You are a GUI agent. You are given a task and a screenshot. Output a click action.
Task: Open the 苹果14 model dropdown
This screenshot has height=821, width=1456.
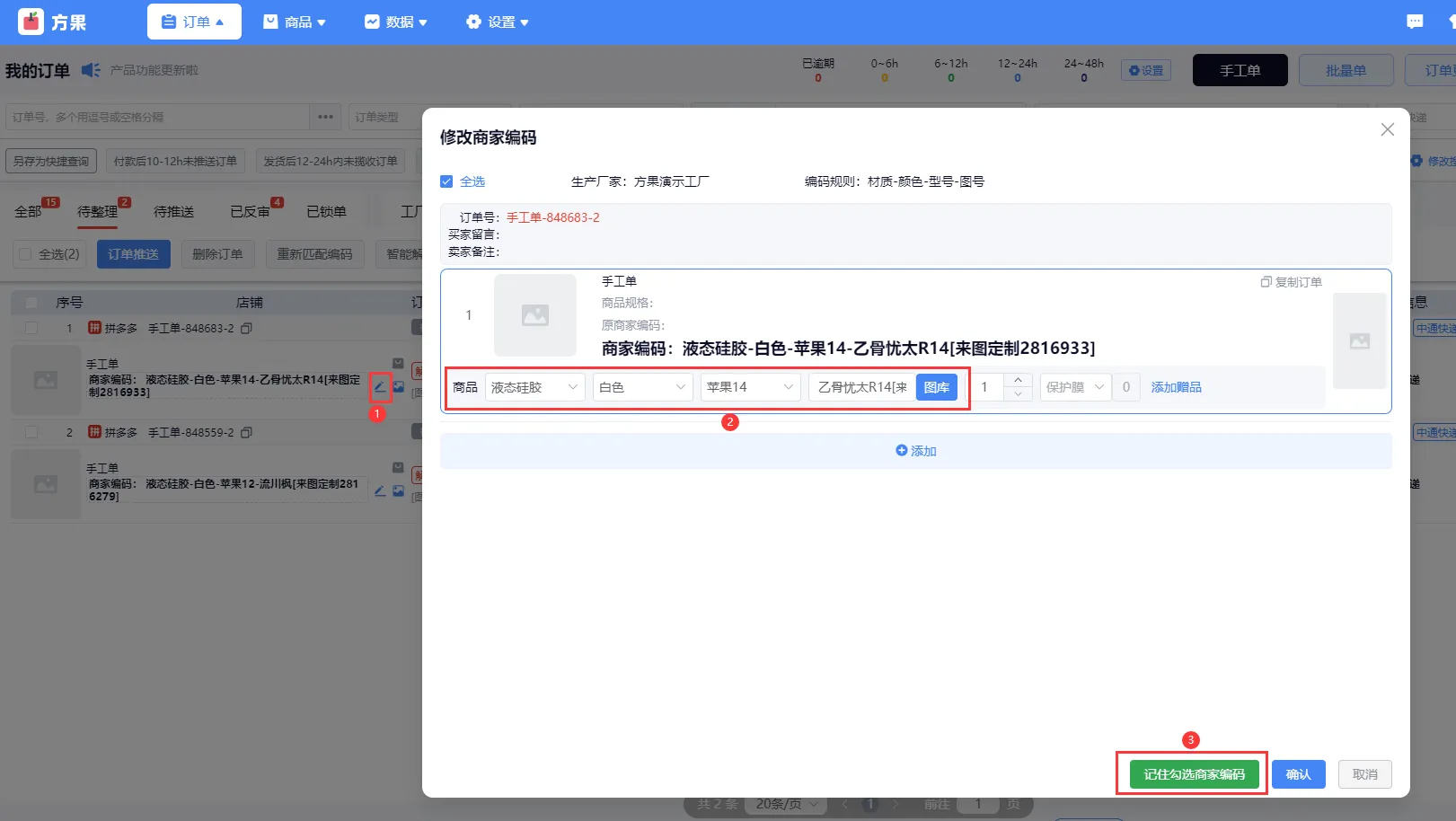coord(750,387)
